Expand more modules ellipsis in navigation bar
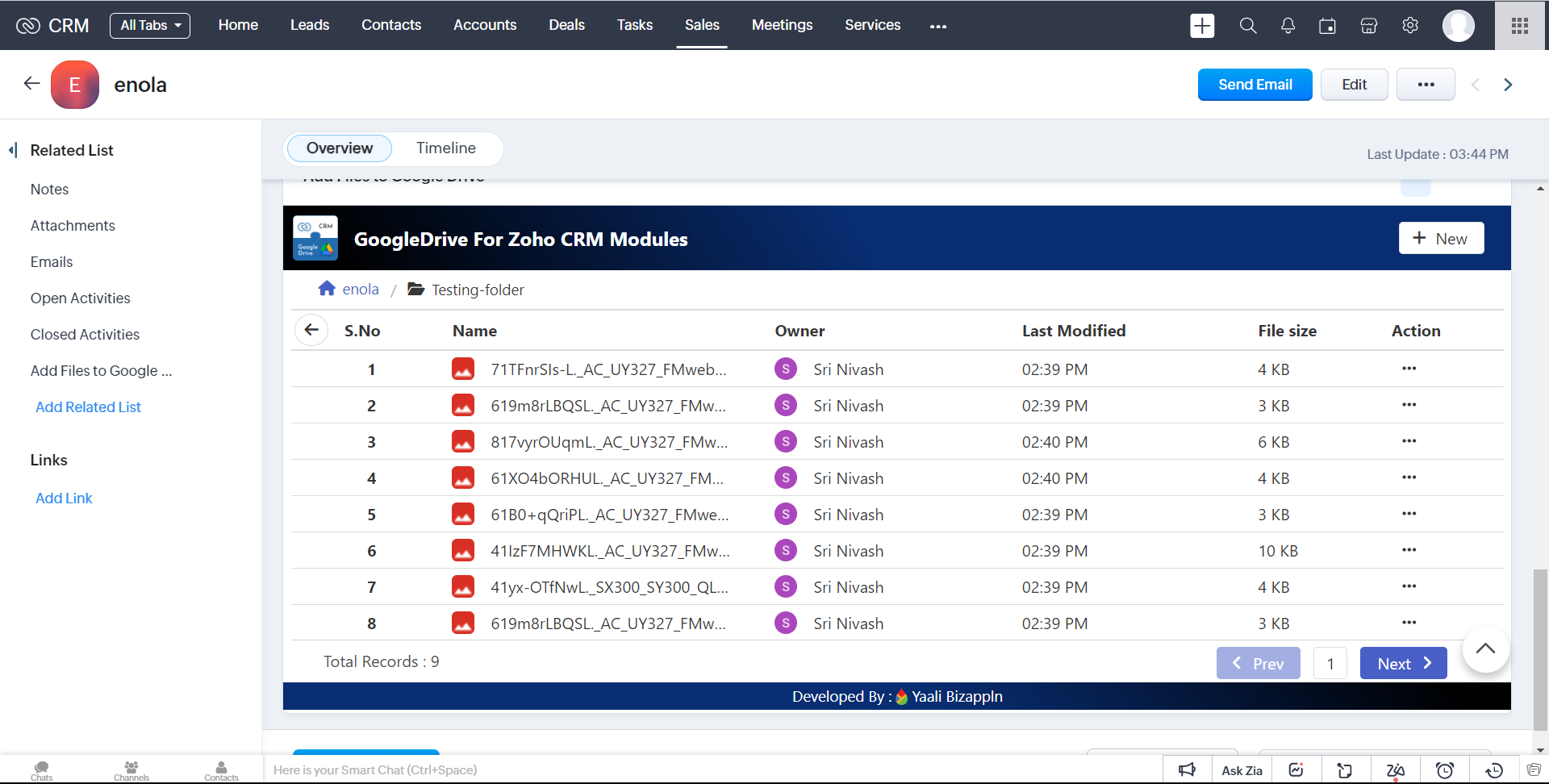The image size is (1549, 784). click(x=937, y=26)
